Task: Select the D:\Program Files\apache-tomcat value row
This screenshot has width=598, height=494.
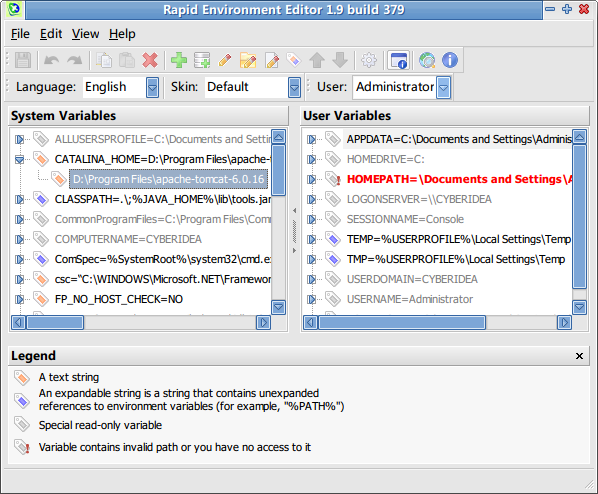Action: click(x=168, y=179)
